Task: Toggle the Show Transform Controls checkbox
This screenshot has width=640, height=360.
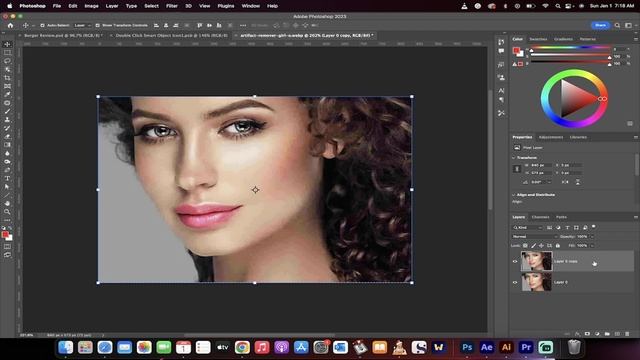Action: click(98, 25)
